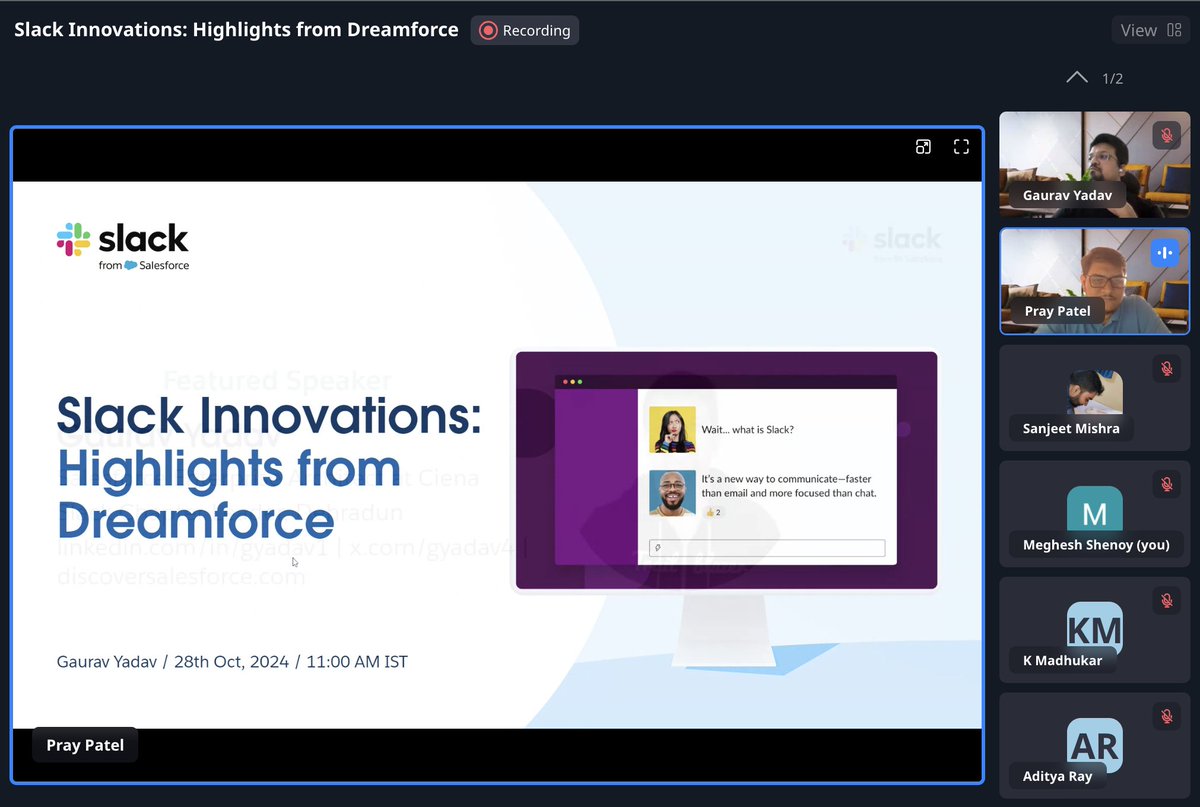
Task: Click the Gaurav Yadav name label
Action: click(1067, 196)
